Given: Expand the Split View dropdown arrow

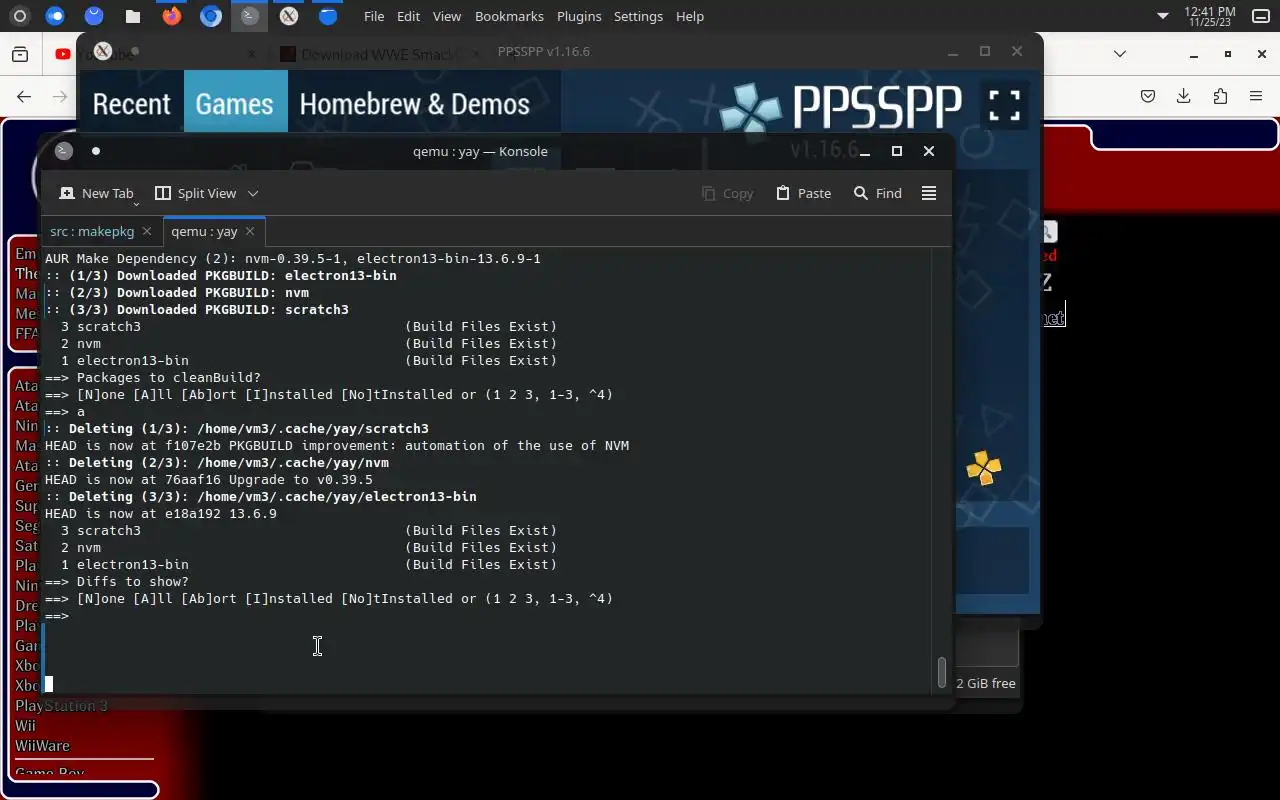Looking at the screenshot, I should [253, 193].
